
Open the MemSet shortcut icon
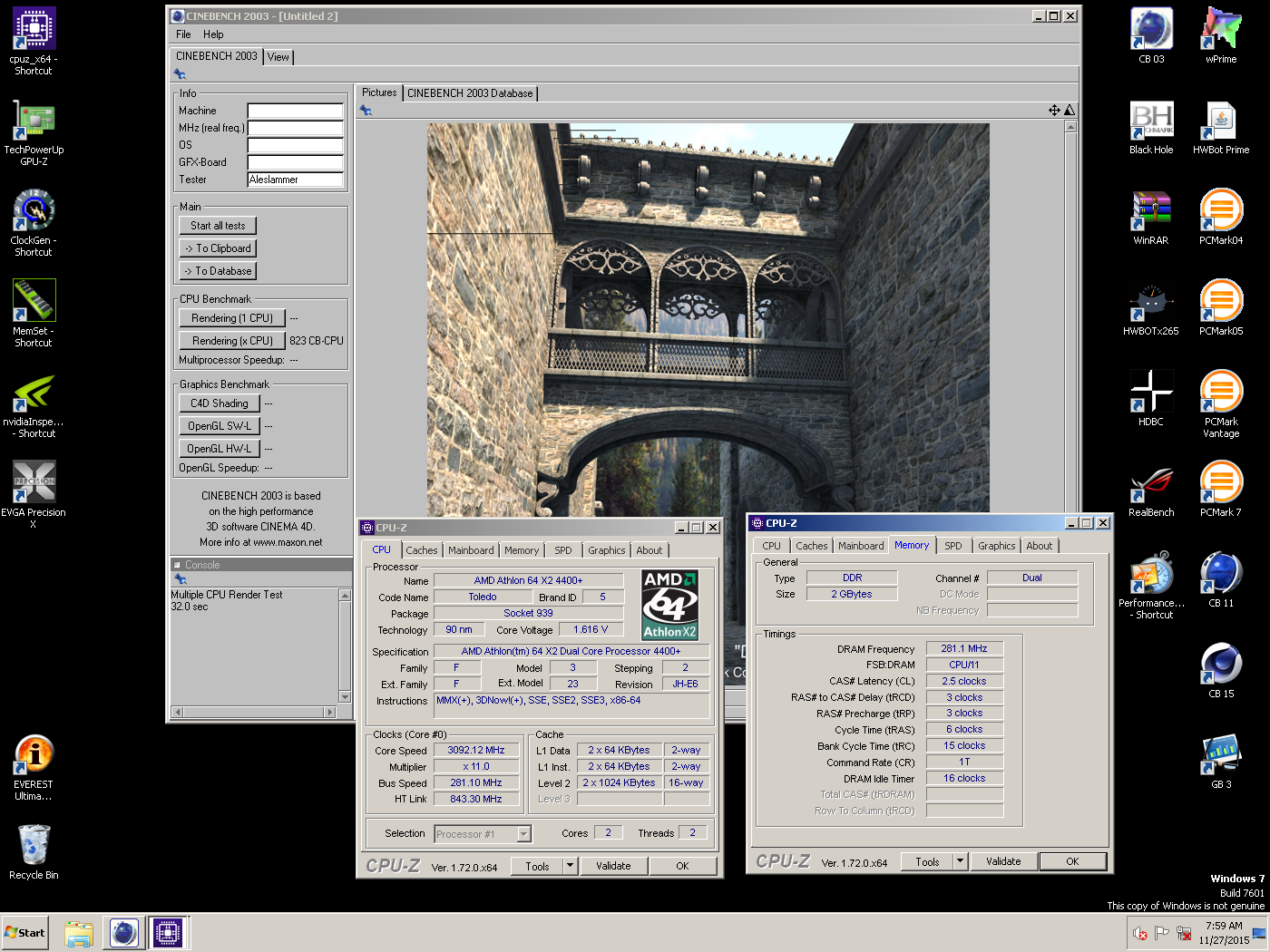click(34, 313)
